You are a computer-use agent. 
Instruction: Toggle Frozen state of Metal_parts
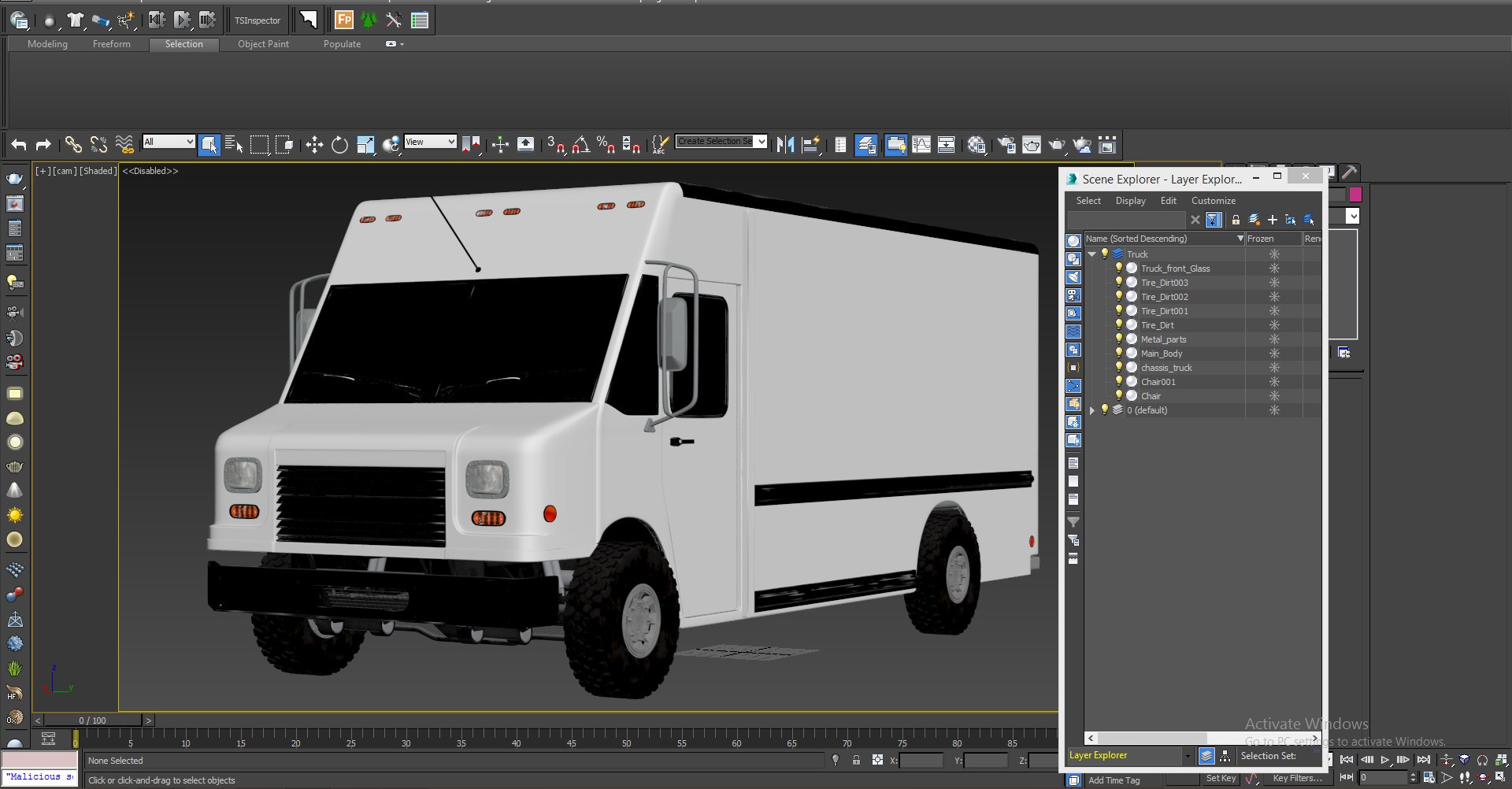tap(1274, 339)
